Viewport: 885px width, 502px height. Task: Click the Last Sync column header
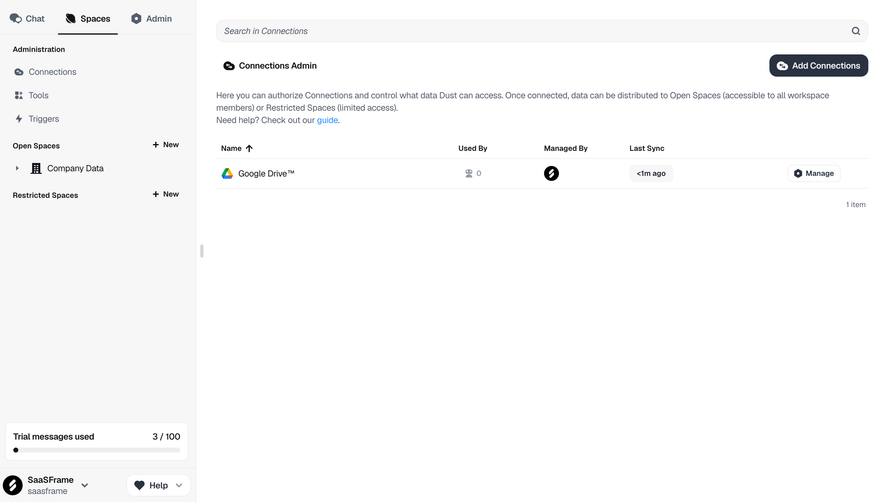[647, 149]
